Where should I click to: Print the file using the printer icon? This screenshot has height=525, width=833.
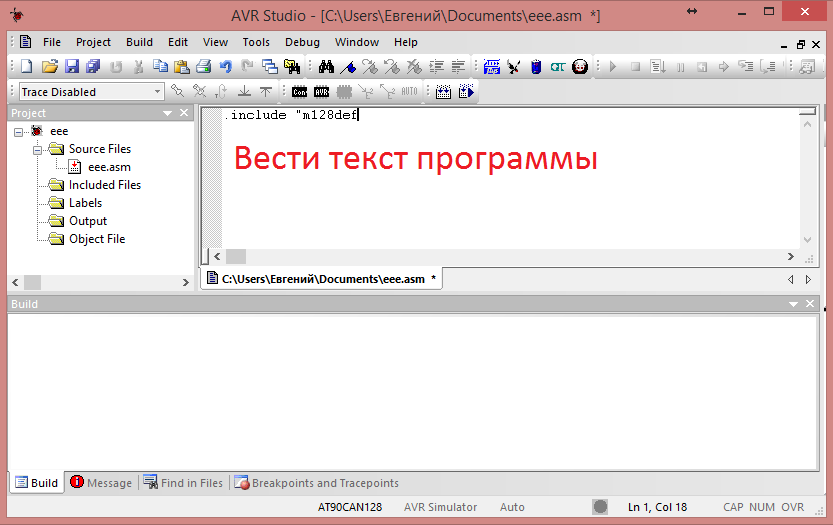click(x=203, y=66)
